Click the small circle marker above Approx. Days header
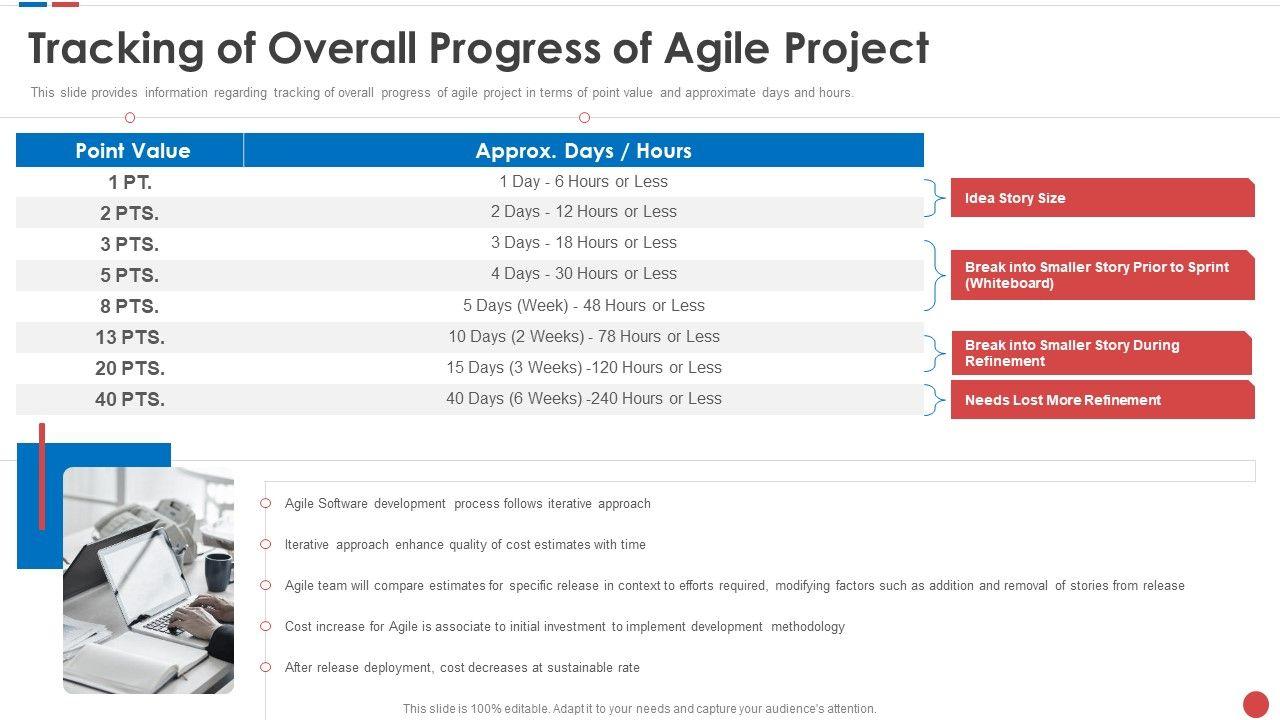 pyautogui.click(x=584, y=118)
